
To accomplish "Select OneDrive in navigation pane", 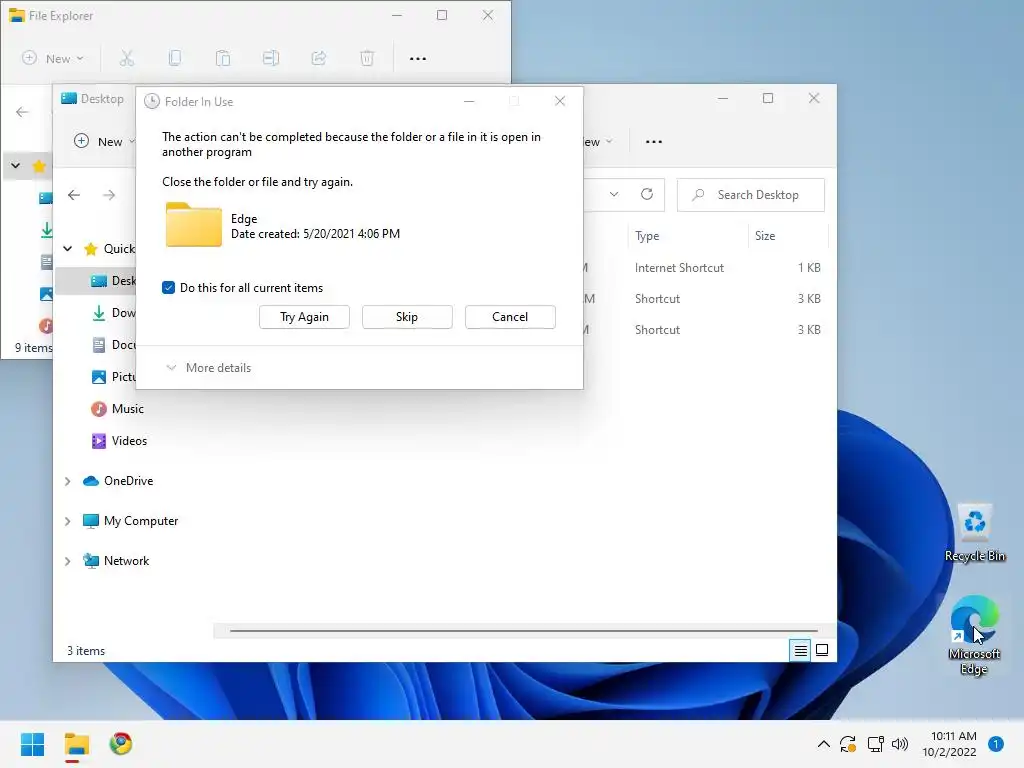I will pos(118,481).
